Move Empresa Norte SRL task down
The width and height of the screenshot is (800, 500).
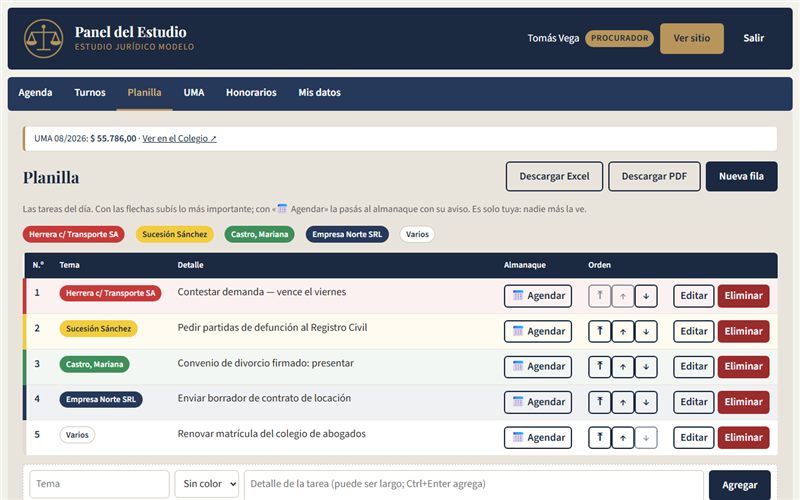tap(646, 402)
